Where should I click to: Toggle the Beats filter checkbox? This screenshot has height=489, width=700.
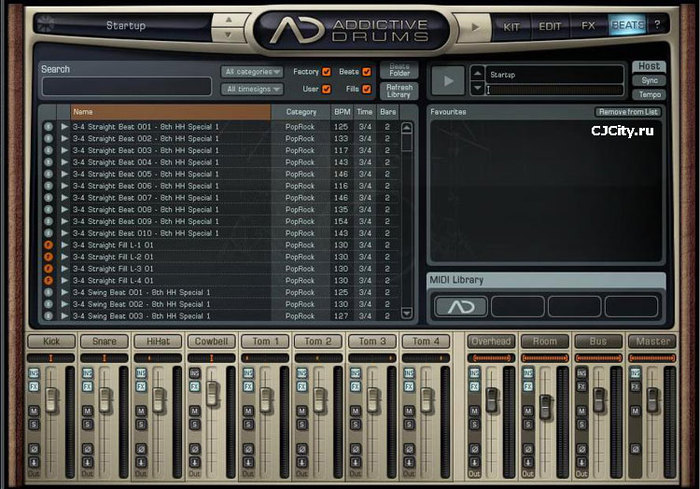367,71
